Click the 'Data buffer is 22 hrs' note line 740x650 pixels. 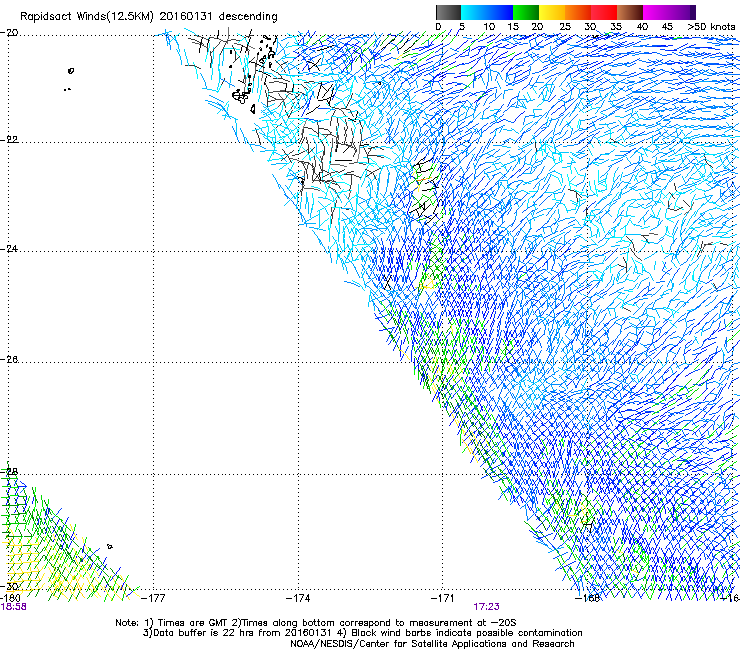[362, 633]
